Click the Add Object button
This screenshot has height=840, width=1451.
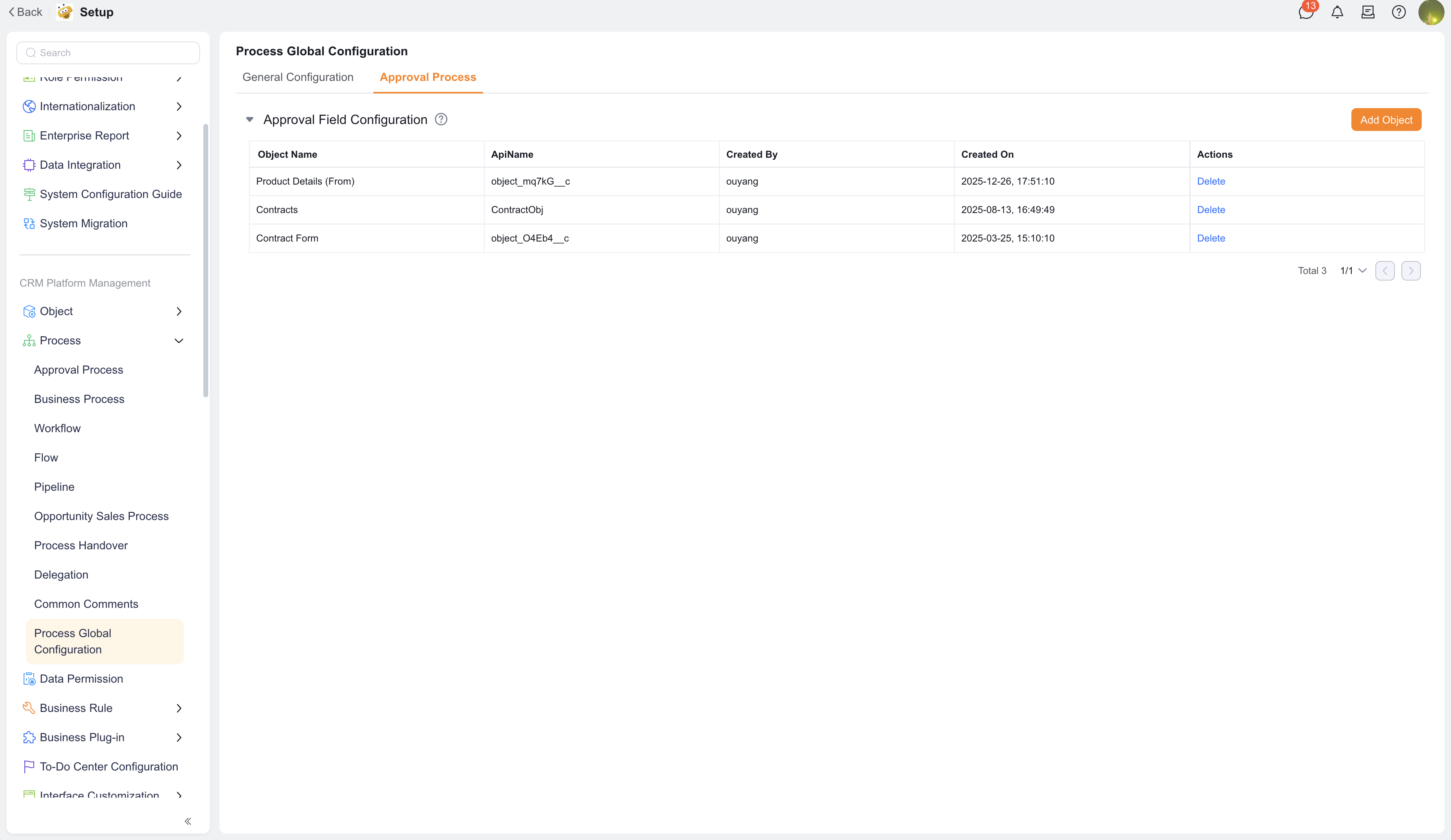point(1386,120)
